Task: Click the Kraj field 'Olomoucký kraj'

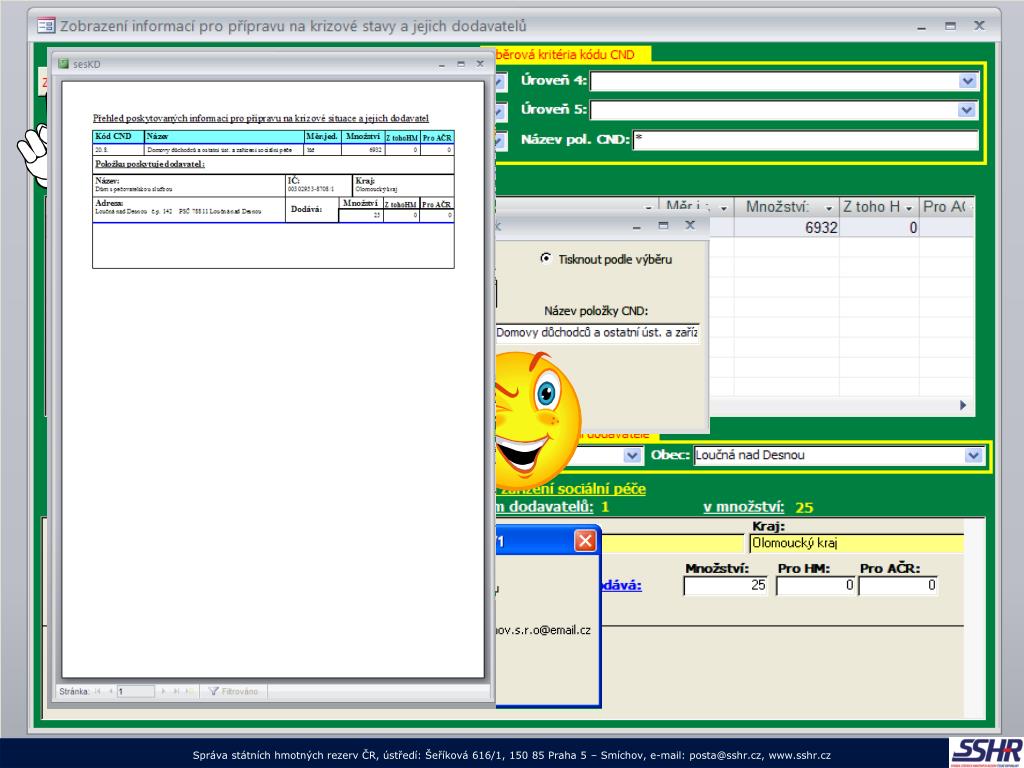Action: point(856,543)
